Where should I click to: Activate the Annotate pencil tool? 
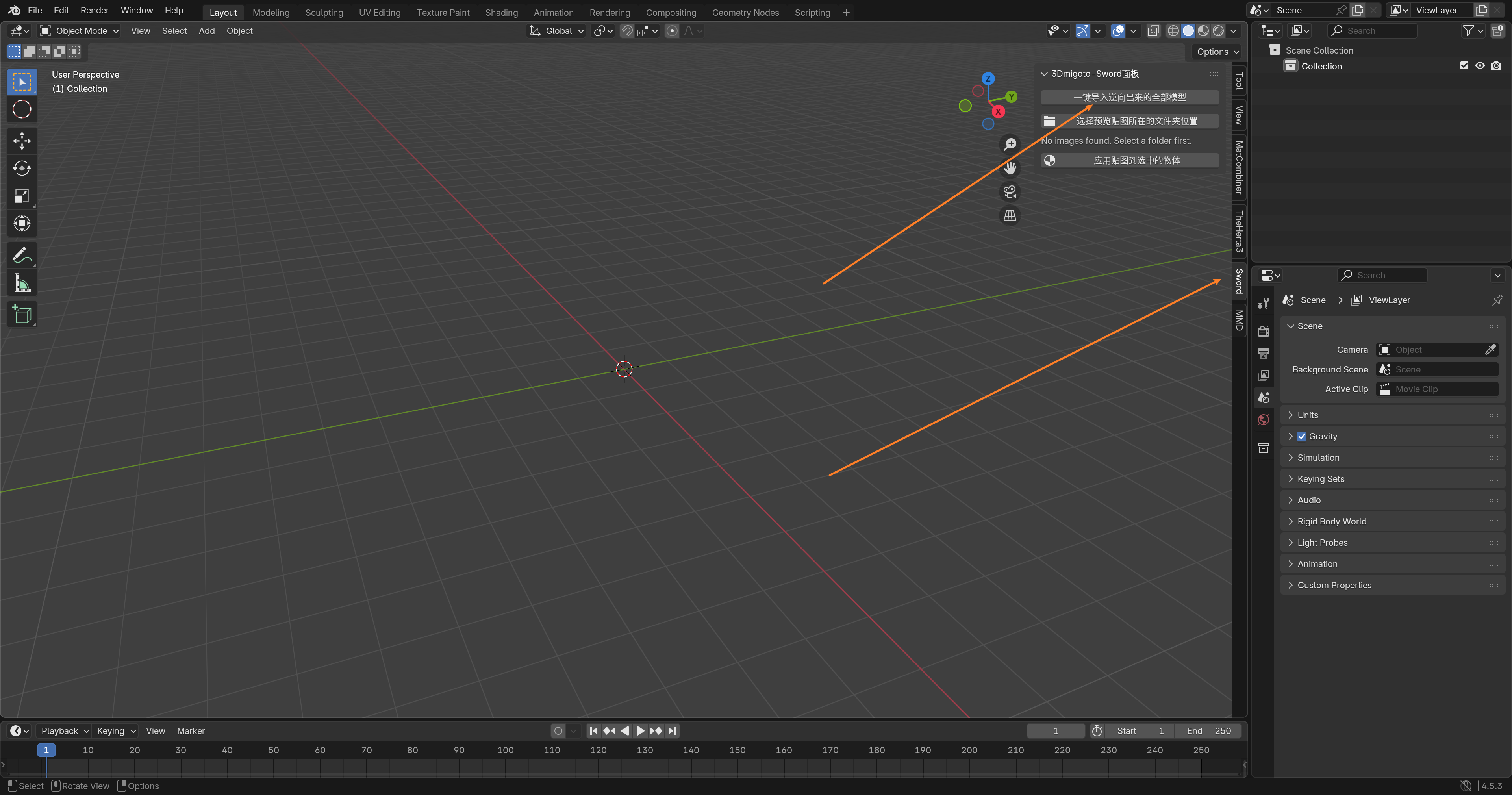pos(22,256)
